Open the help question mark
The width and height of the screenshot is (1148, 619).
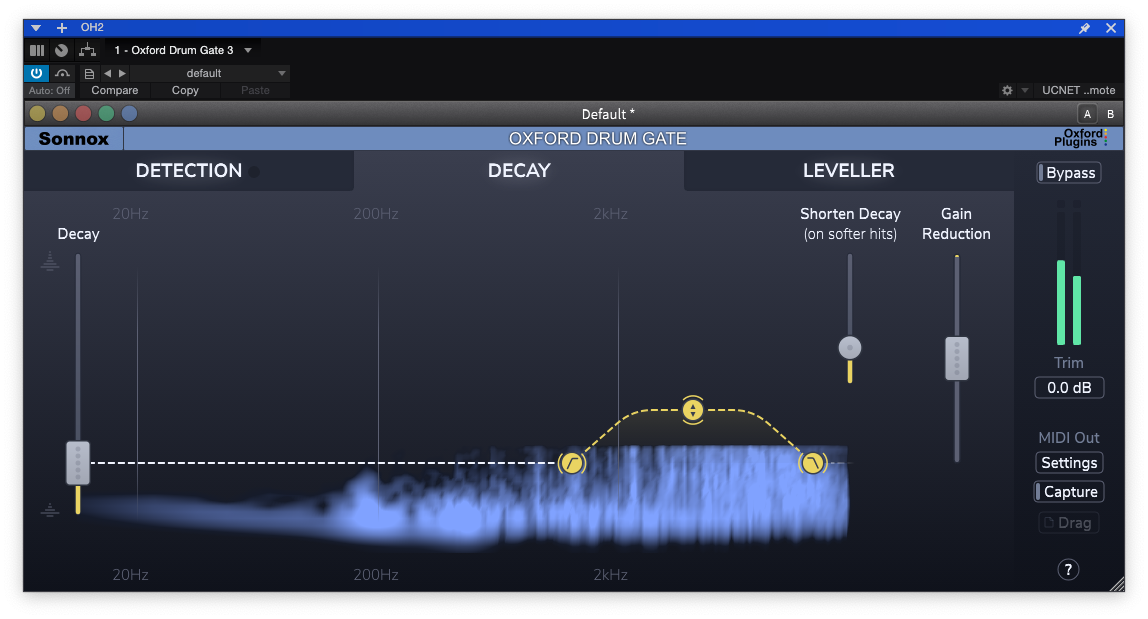pos(1068,570)
